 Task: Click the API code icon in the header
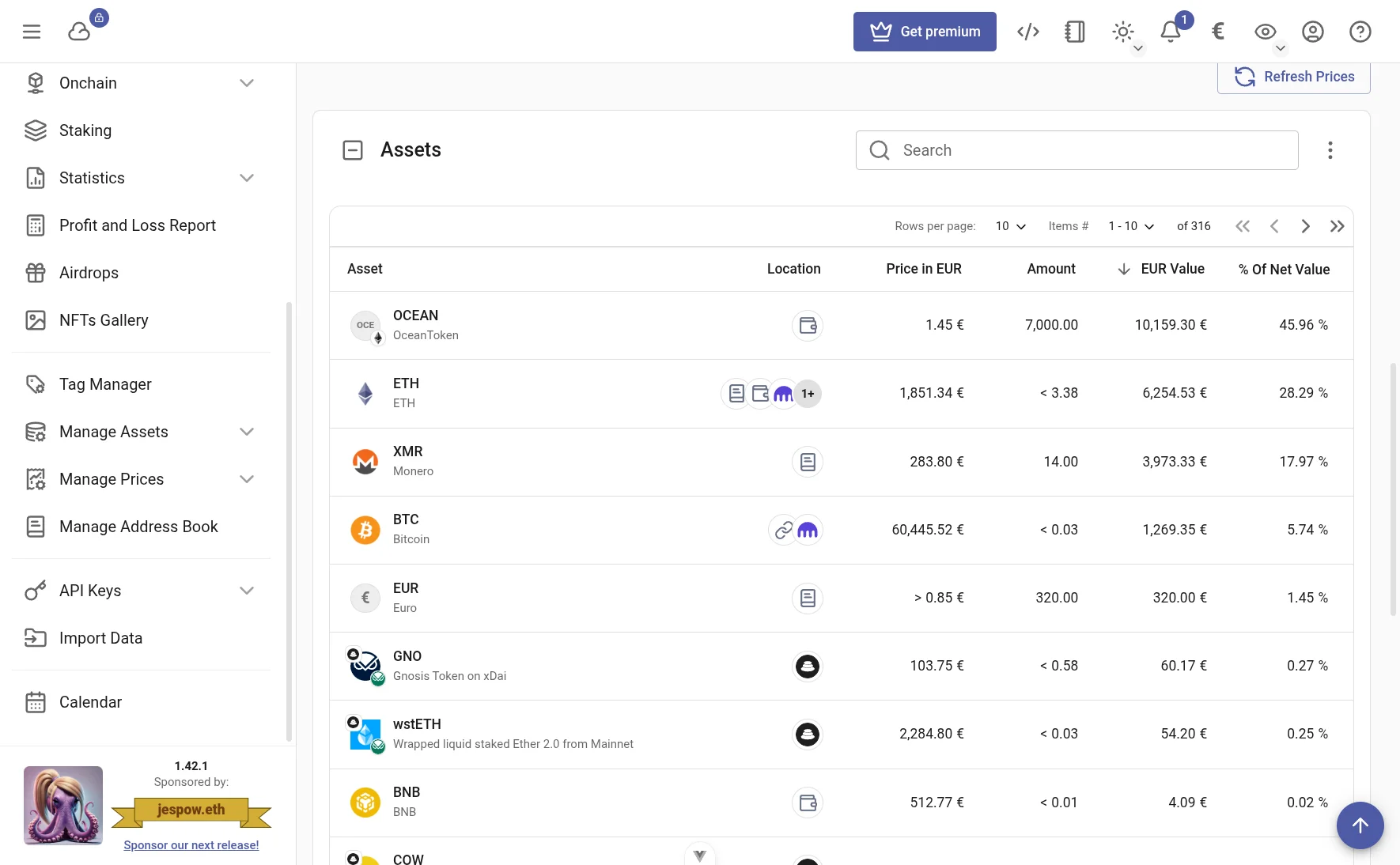(1027, 31)
